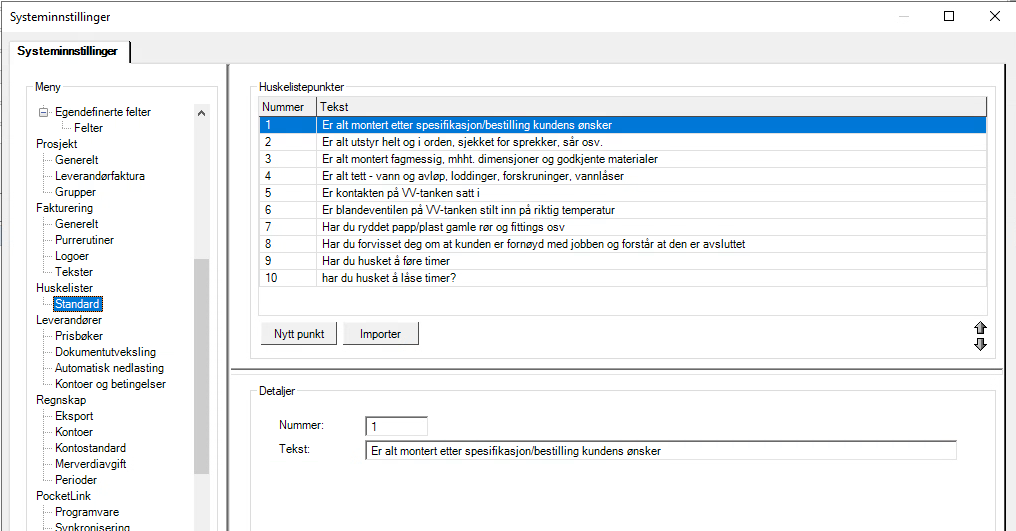This screenshot has height=531, width=1016.
Task: Select row 'Er alt montert fagmessig'
Action: [623, 159]
